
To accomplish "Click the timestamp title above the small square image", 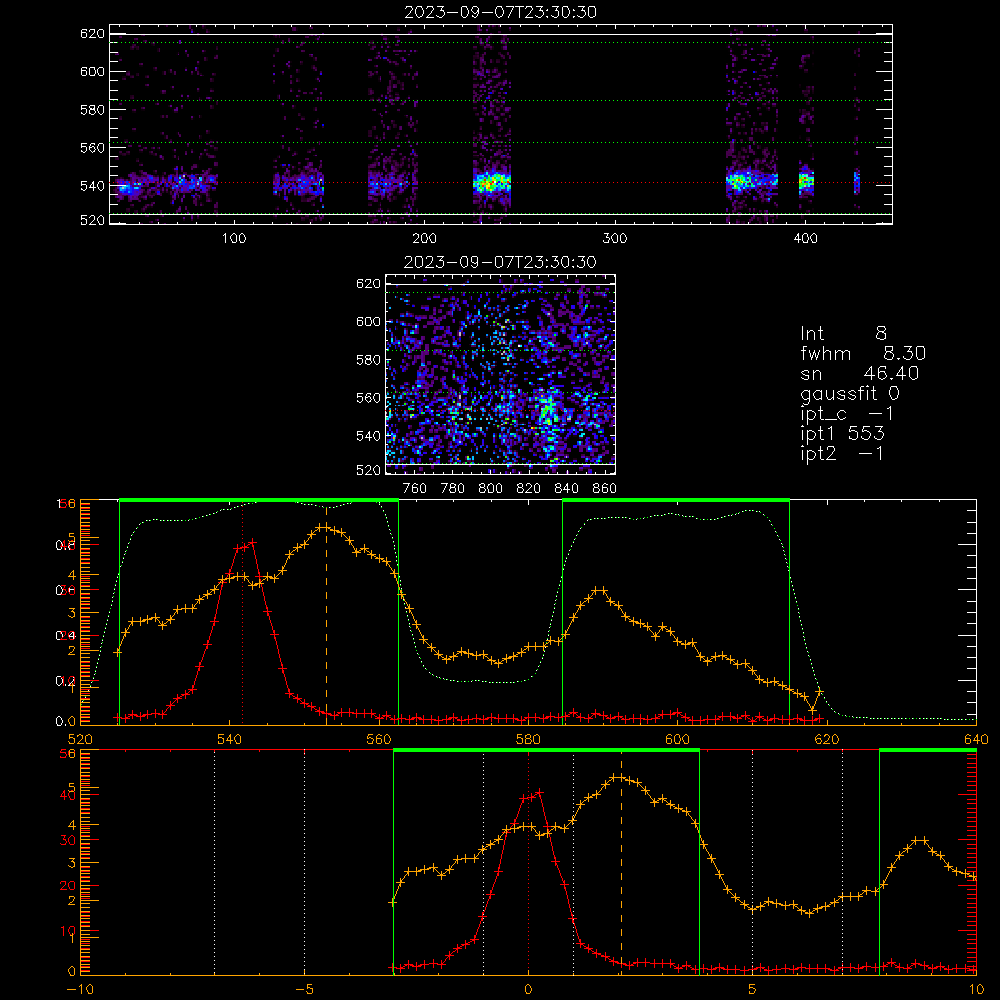I will coord(500,262).
